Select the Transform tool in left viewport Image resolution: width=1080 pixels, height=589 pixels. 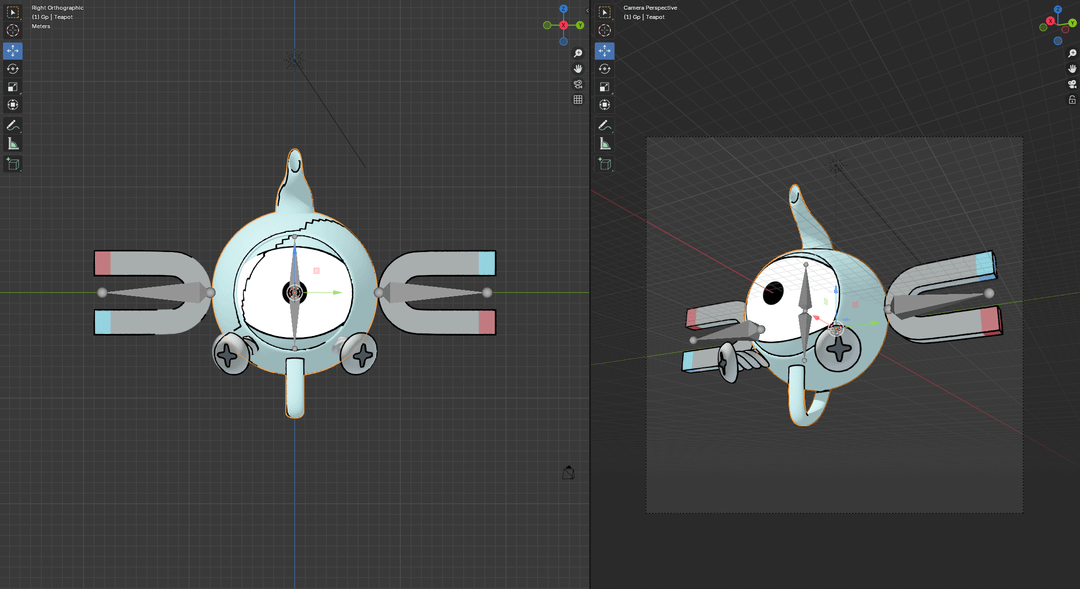point(13,104)
